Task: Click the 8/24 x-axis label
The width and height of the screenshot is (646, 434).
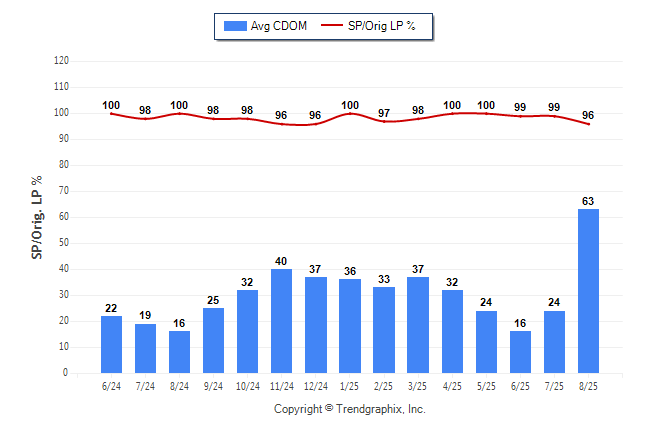Action: coord(179,386)
